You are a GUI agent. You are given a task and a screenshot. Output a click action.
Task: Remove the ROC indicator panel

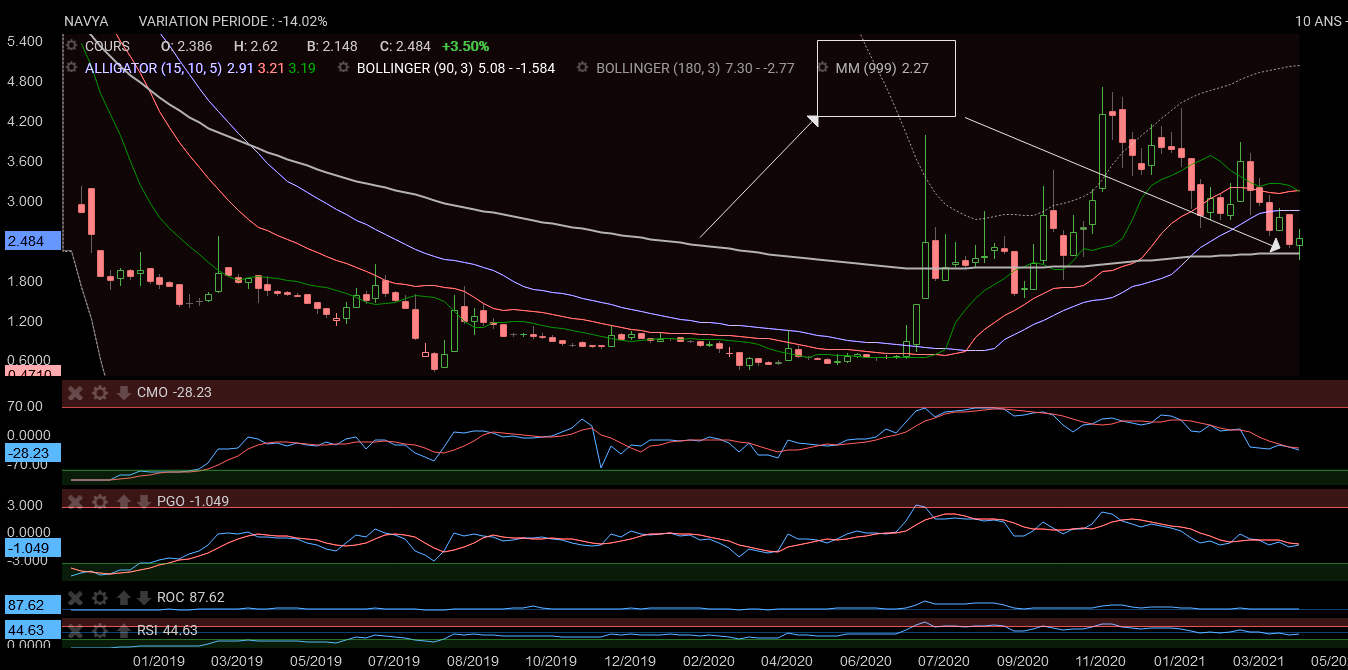click(75, 598)
